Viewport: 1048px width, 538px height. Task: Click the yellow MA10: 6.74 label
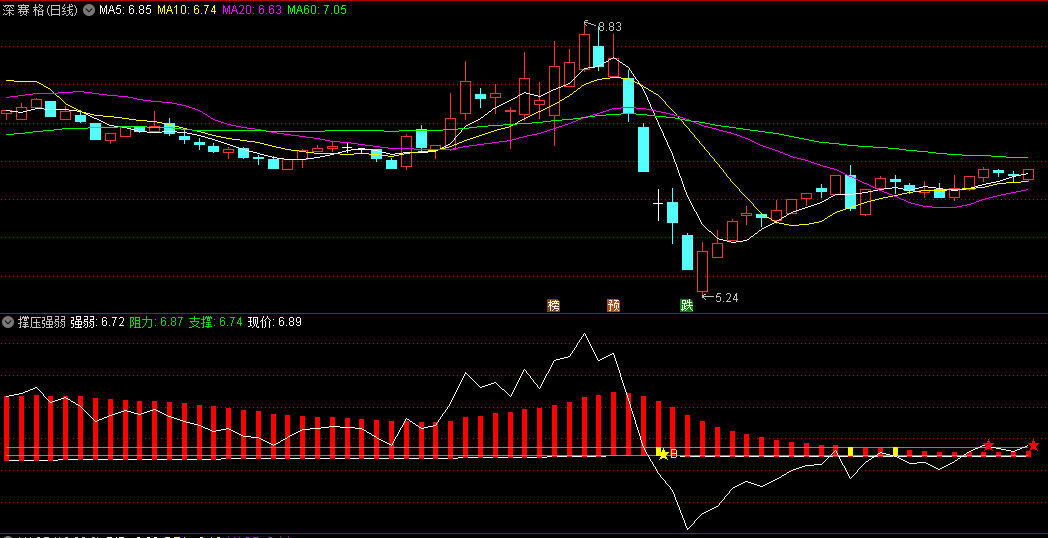187,10
